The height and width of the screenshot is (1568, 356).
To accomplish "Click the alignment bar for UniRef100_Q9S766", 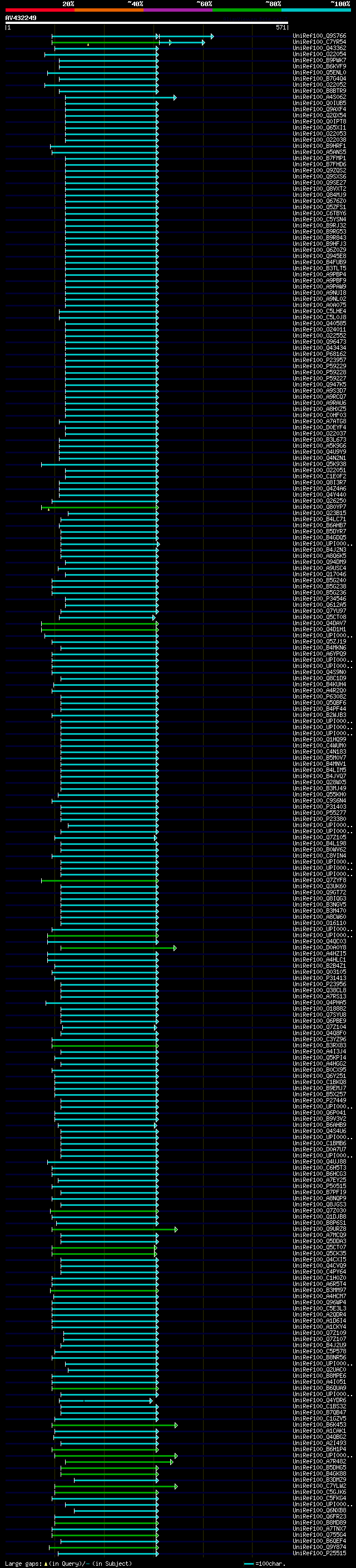I will 132,37.
